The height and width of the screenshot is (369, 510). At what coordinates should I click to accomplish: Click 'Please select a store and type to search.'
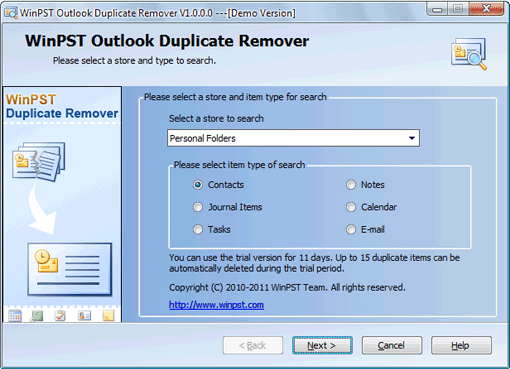click(x=134, y=61)
